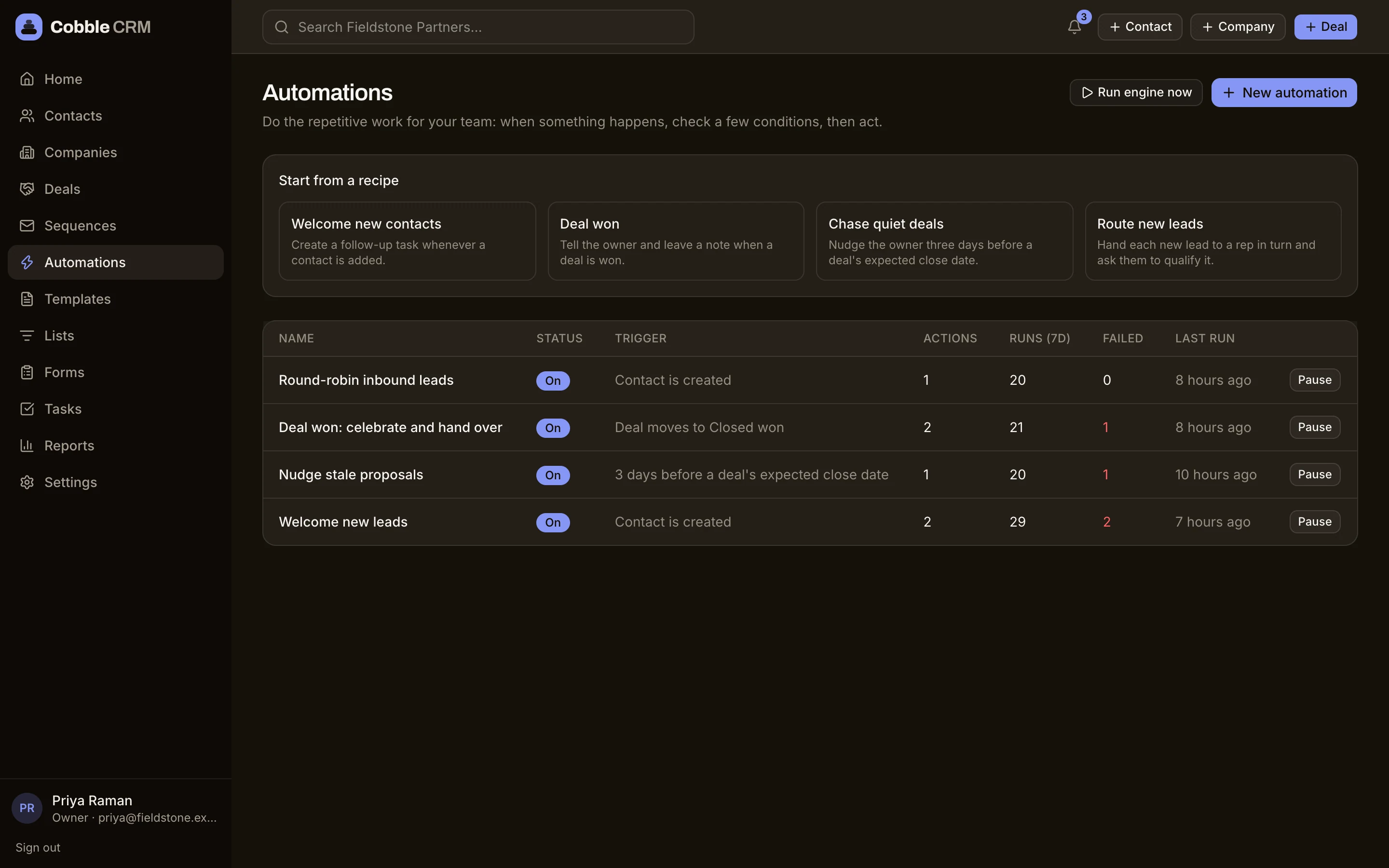
Task: Pause the Deal won: celebrate automation
Action: tap(1314, 427)
